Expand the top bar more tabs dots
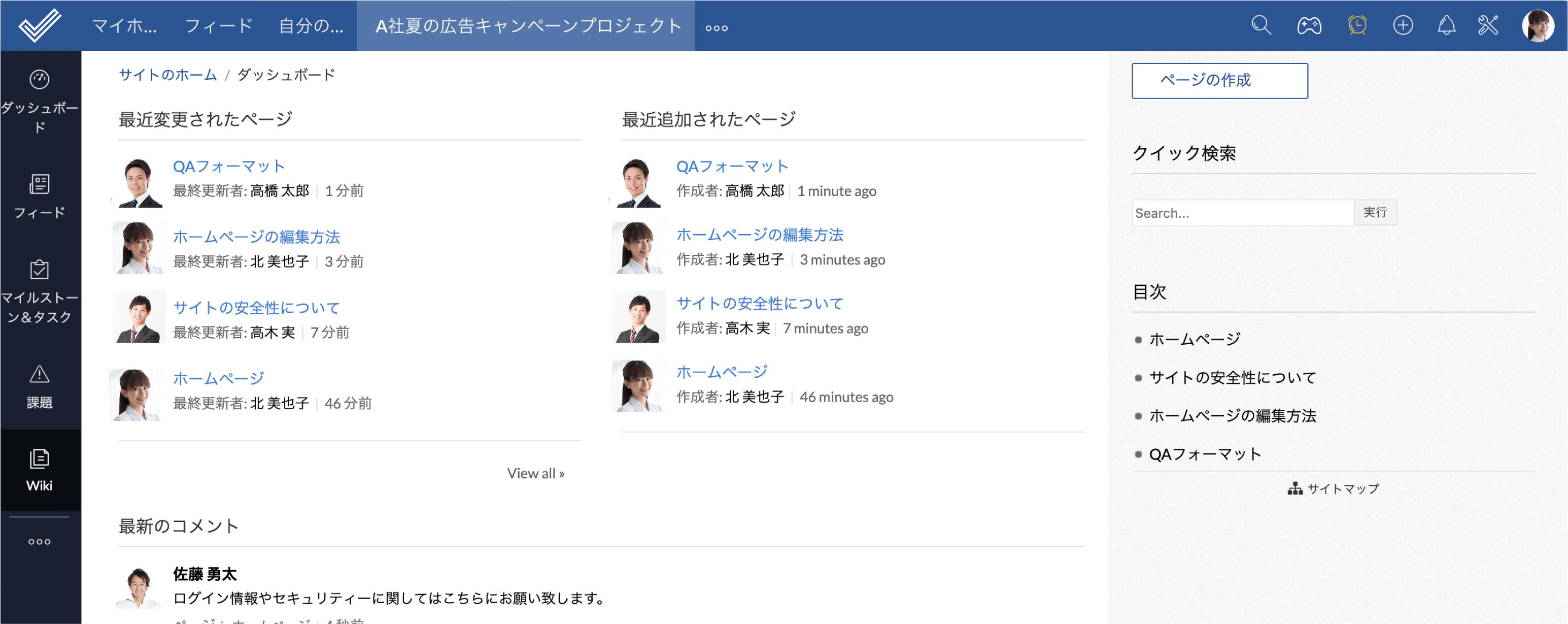 pyautogui.click(x=717, y=28)
